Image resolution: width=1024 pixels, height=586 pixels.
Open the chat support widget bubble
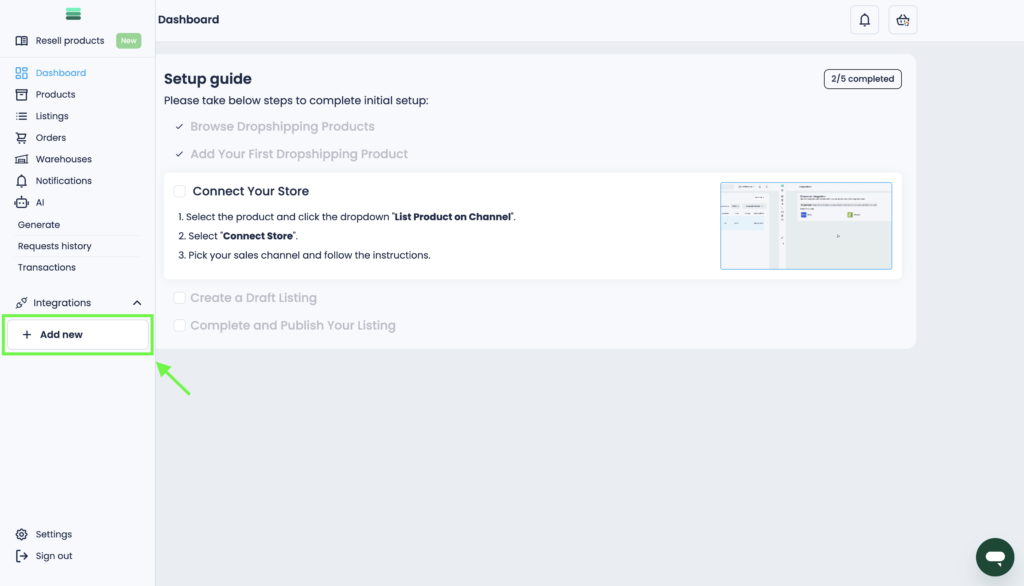click(x=994, y=557)
